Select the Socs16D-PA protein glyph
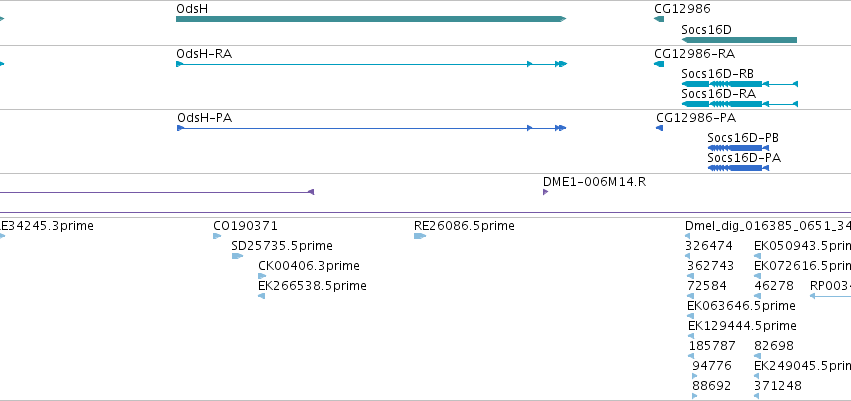 pos(738,168)
